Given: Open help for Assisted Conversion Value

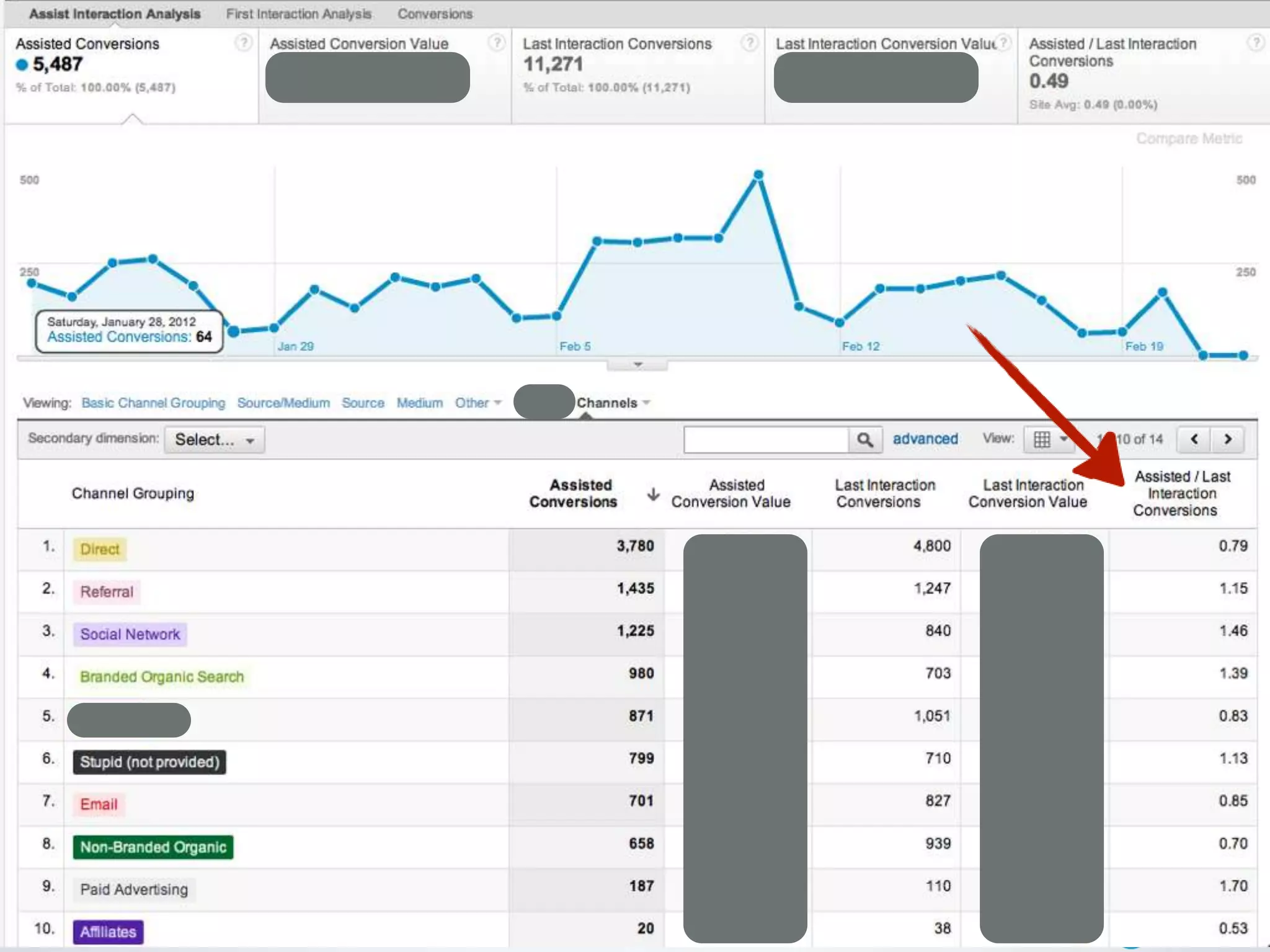Looking at the screenshot, I should [497, 43].
